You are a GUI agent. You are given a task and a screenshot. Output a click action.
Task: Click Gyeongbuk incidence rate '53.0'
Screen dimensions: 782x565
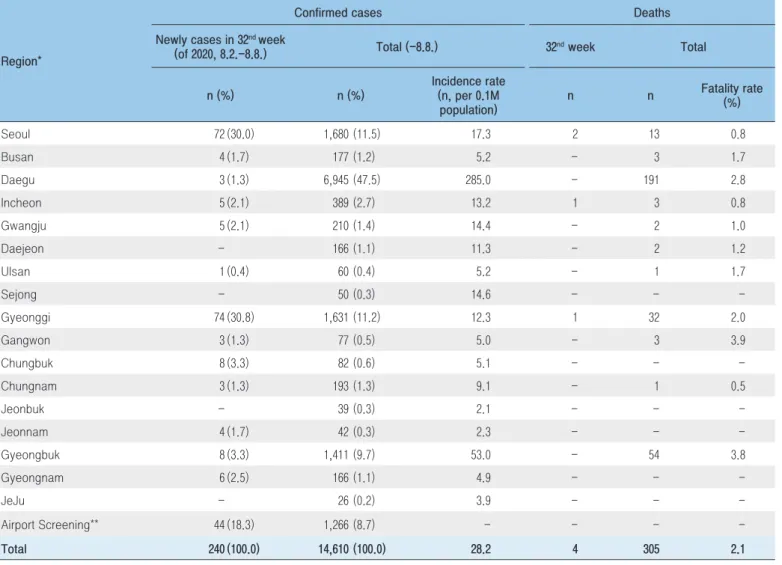[x=481, y=455]
